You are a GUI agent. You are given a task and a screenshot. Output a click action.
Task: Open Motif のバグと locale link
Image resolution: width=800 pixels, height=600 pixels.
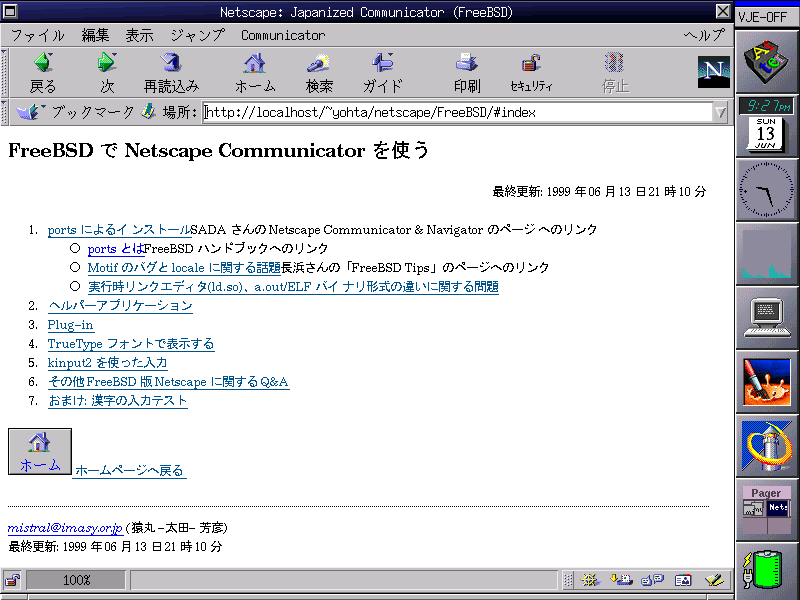point(184,267)
